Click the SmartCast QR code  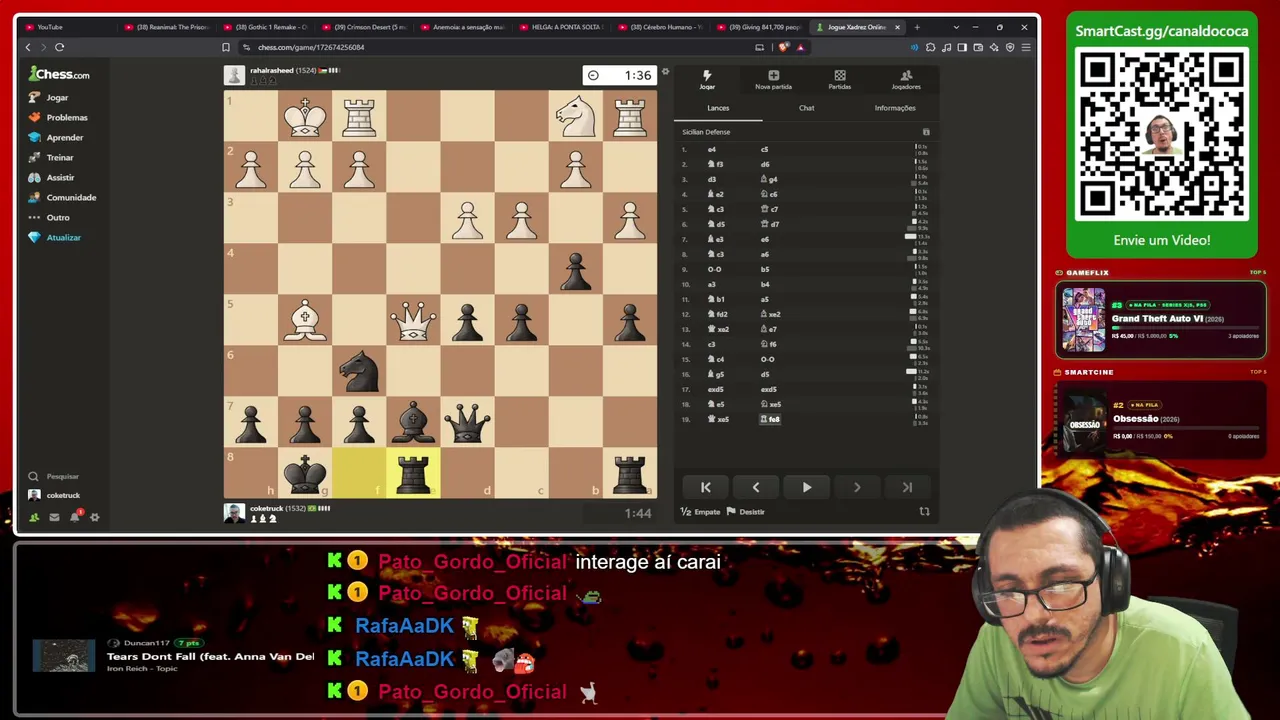[1162, 133]
